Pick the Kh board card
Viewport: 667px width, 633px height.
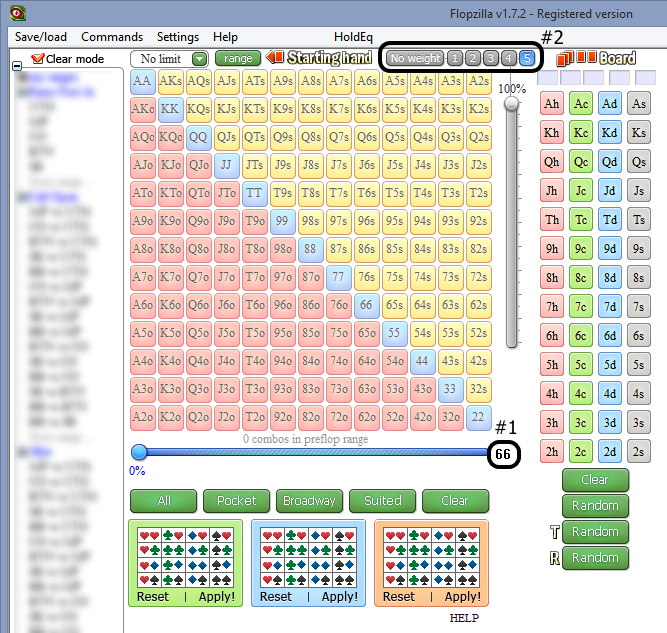pos(552,132)
